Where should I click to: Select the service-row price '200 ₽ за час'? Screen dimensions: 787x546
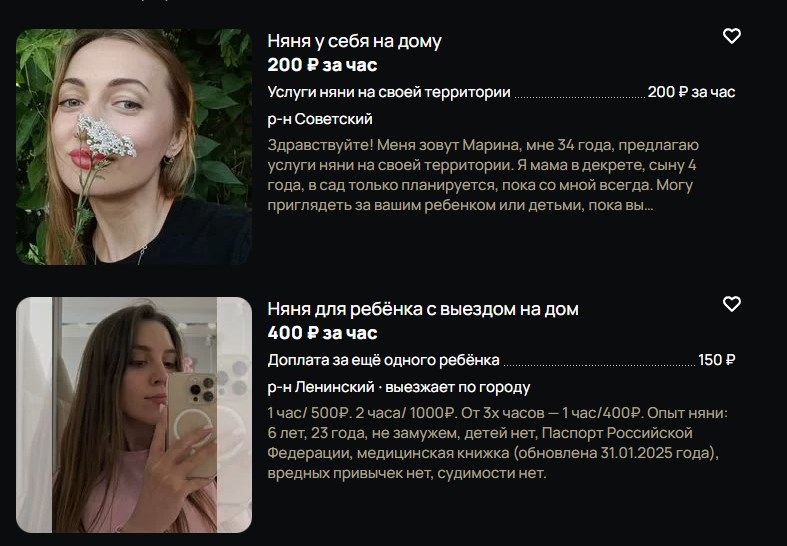tap(691, 92)
